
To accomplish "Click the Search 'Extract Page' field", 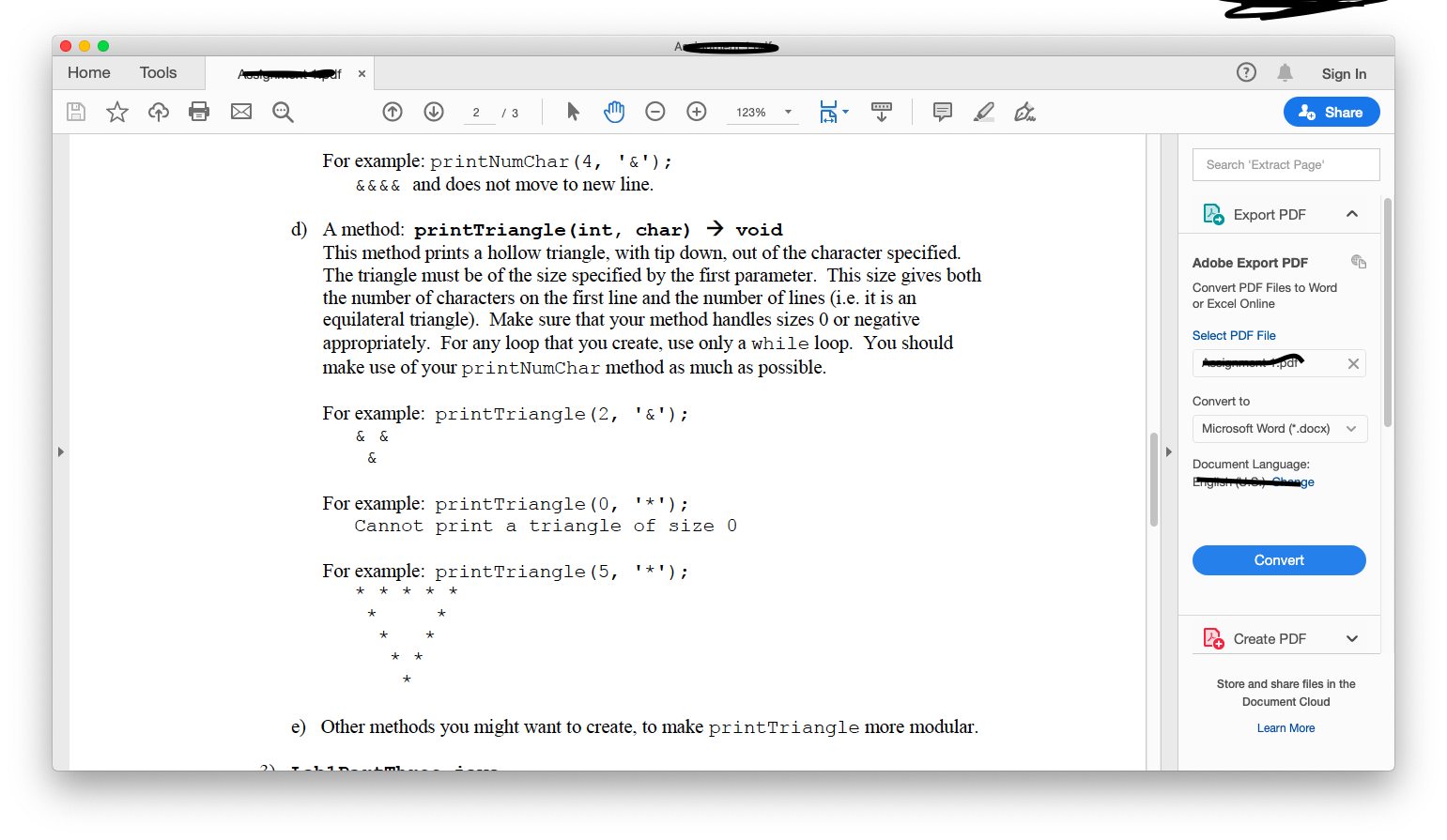I will (1285, 164).
